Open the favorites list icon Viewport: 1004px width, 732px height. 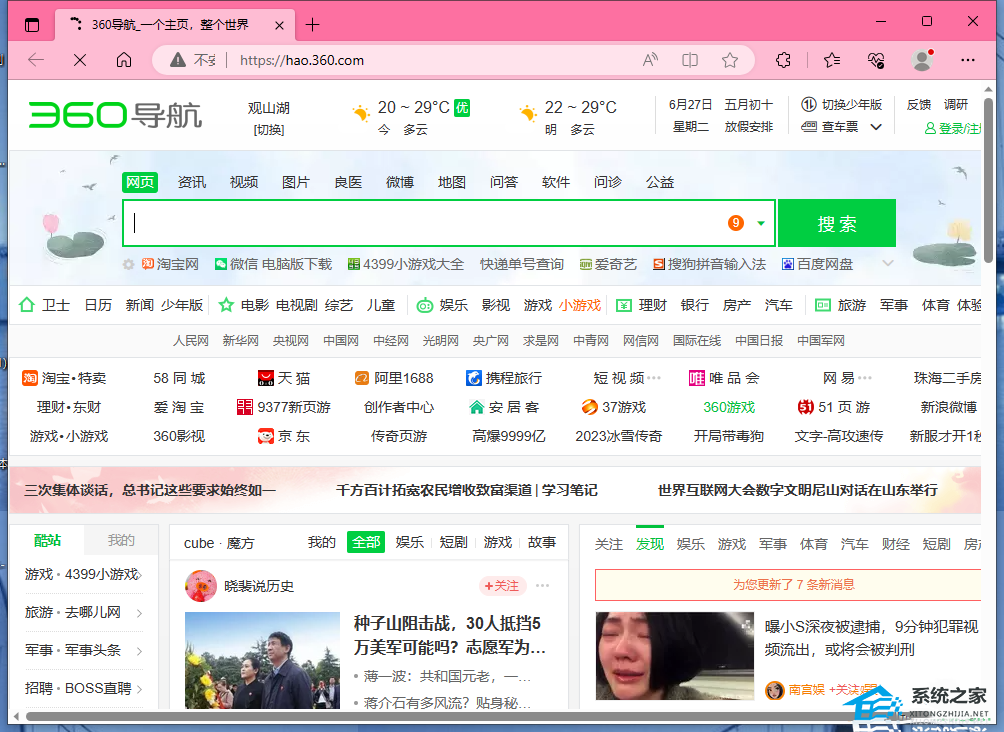coord(832,60)
